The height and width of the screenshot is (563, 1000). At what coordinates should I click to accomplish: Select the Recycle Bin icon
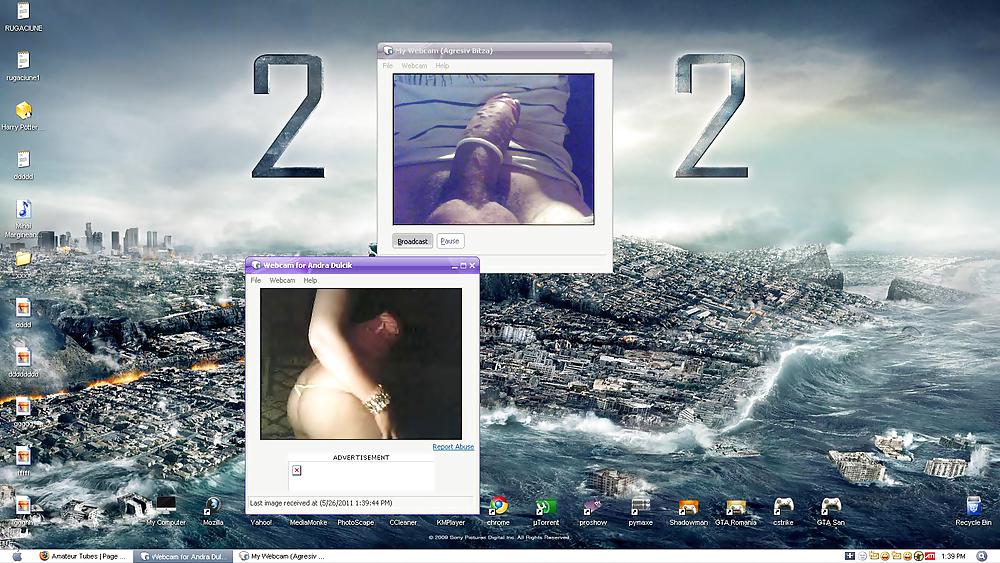pos(973,506)
